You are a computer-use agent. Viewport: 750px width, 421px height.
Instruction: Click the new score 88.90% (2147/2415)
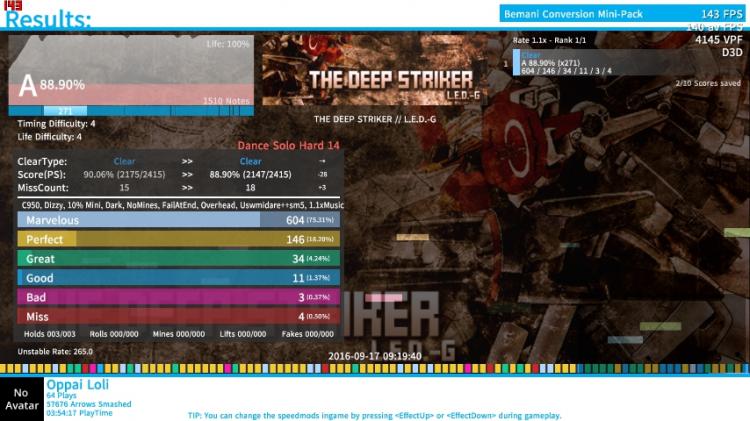click(250, 174)
